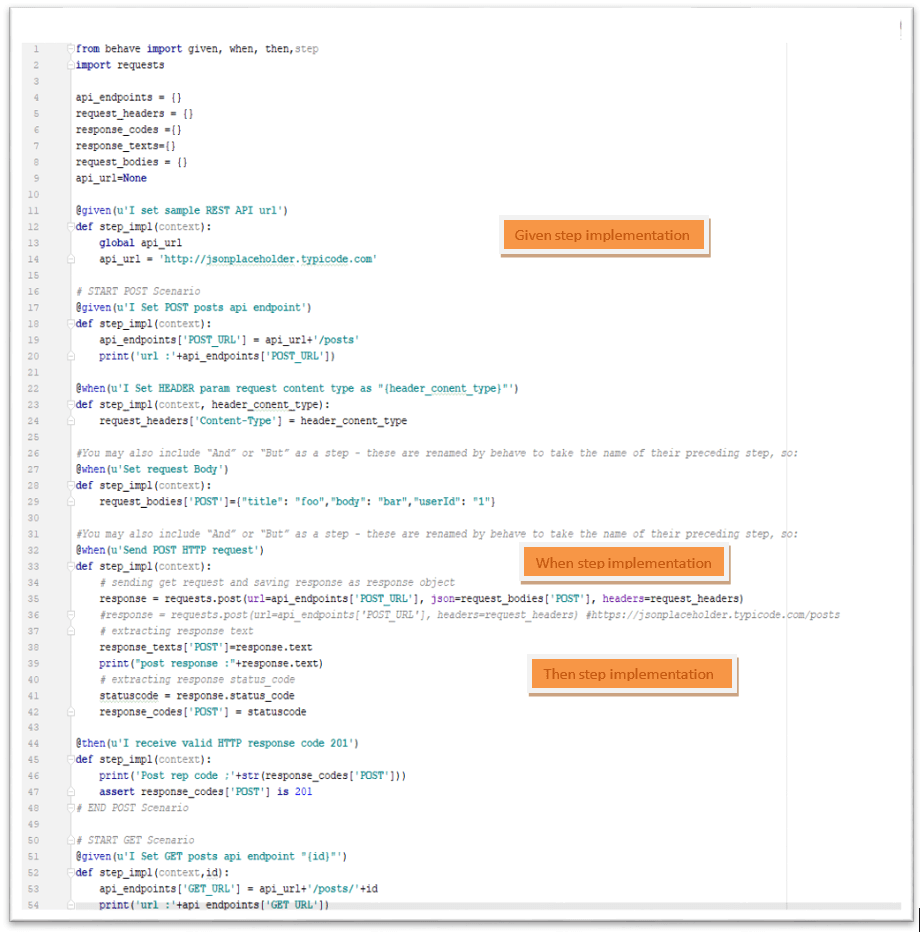The height and width of the screenshot is (936, 921).
Task: Click the orange When step implementation label
Action: pos(623,563)
